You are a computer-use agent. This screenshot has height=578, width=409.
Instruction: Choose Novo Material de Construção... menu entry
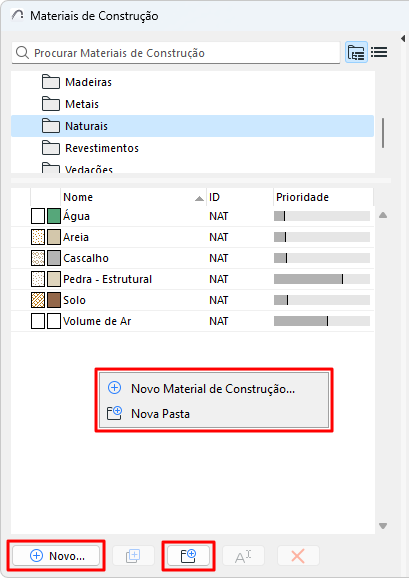point(214,389)
